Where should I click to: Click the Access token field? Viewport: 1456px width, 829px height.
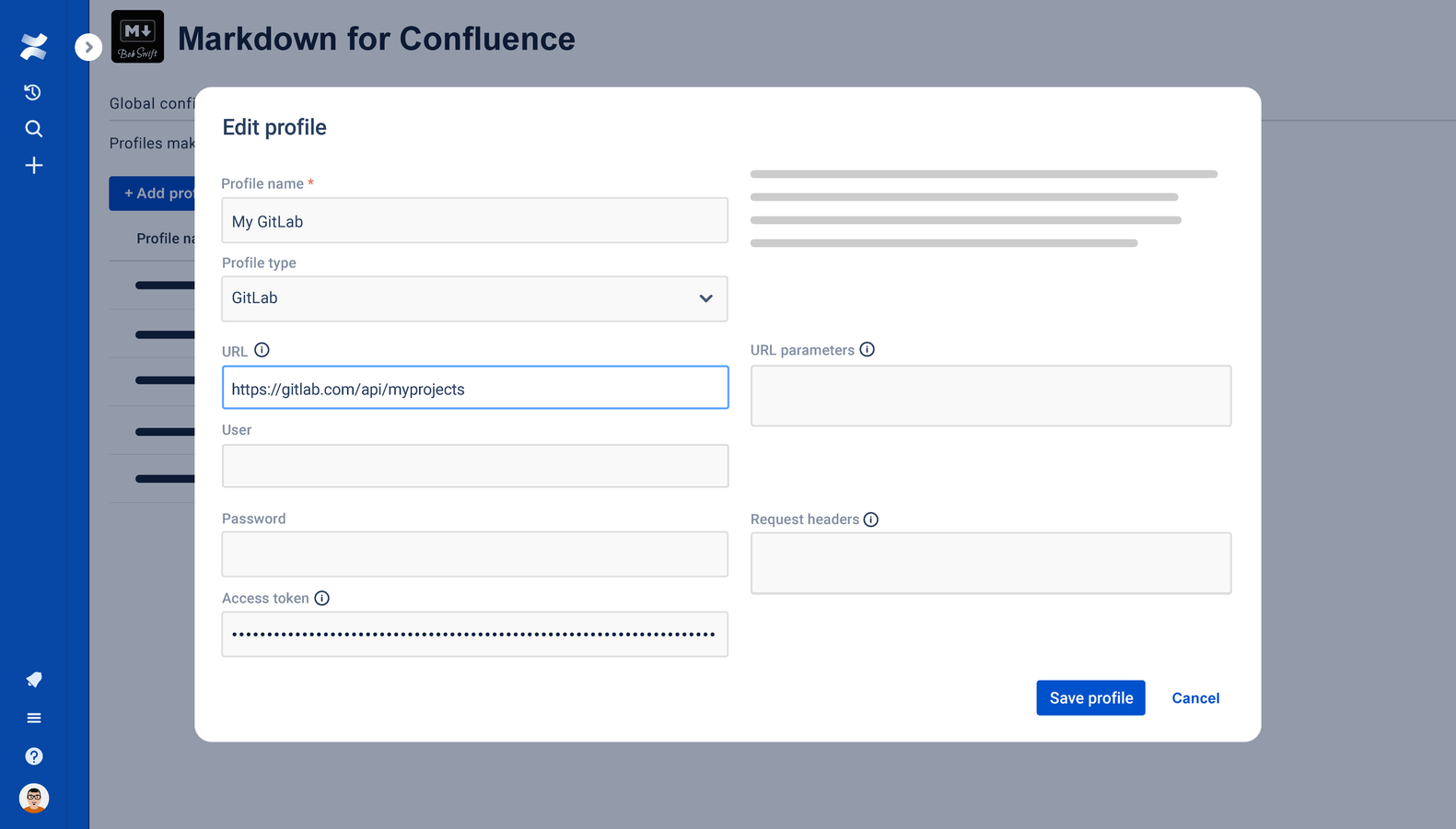pos(474,635)
